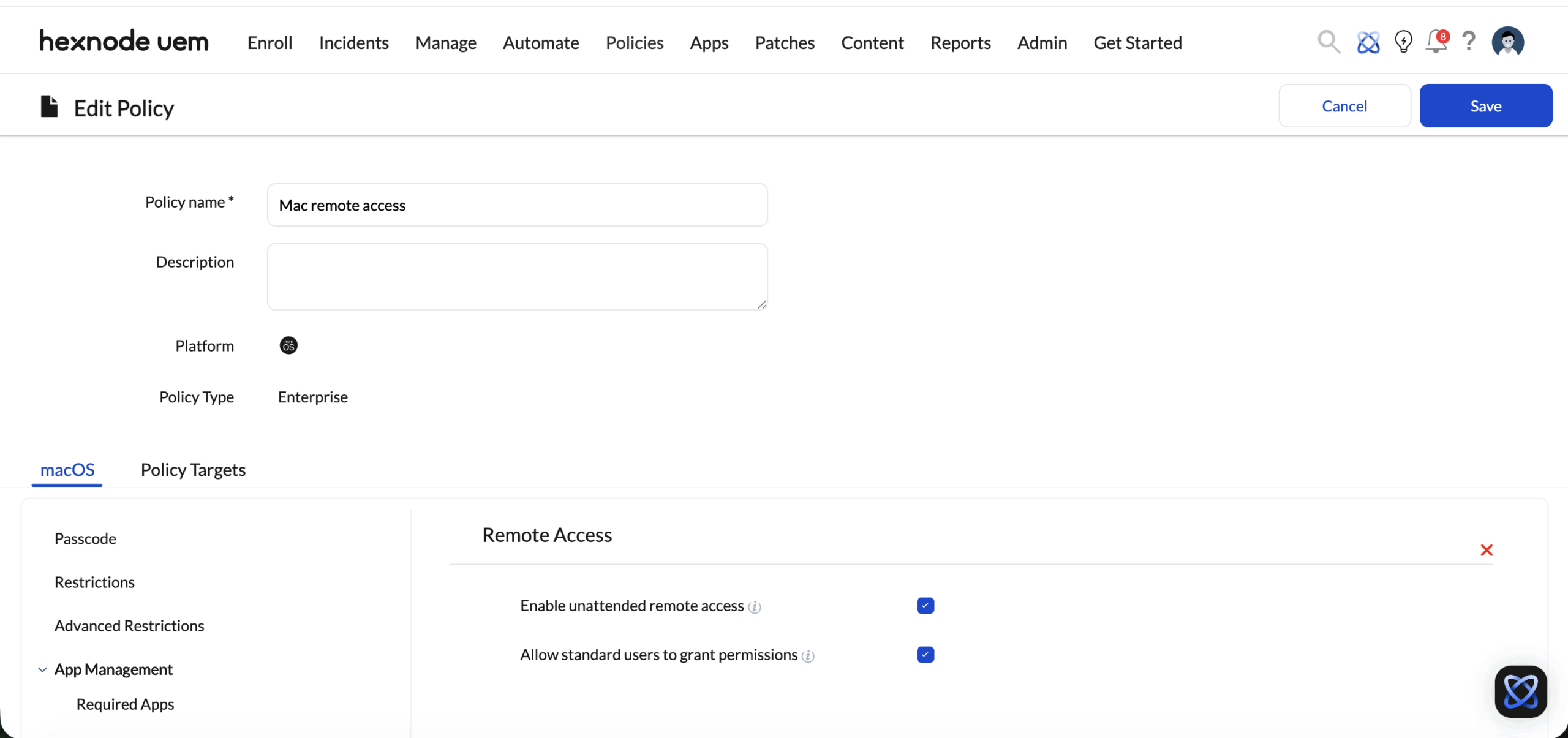Uncheck Enable unattended remote access

pos(925,606)
